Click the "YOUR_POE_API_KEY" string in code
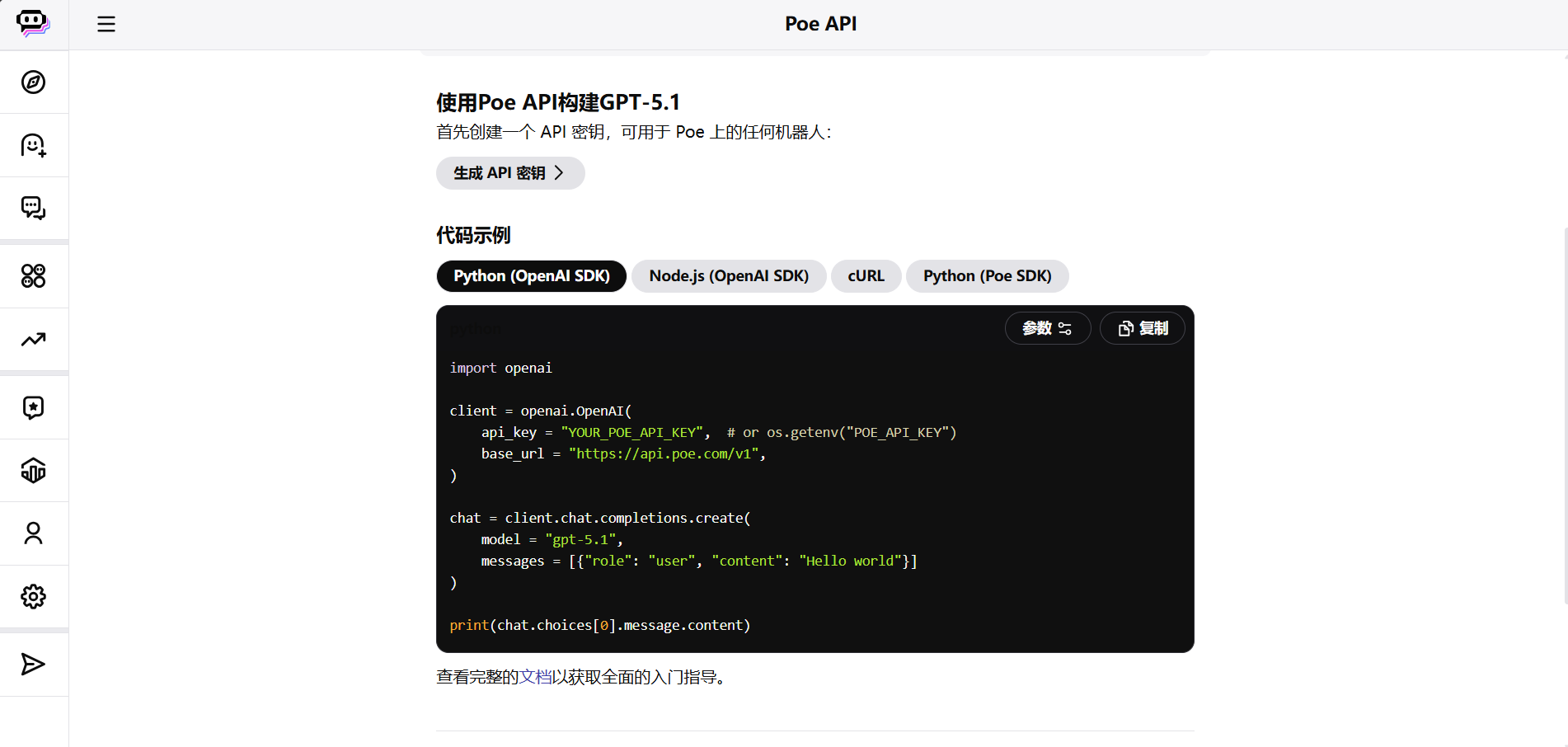Image resolution: width=1568 pixels, height=747 pixels. (632, 432)
